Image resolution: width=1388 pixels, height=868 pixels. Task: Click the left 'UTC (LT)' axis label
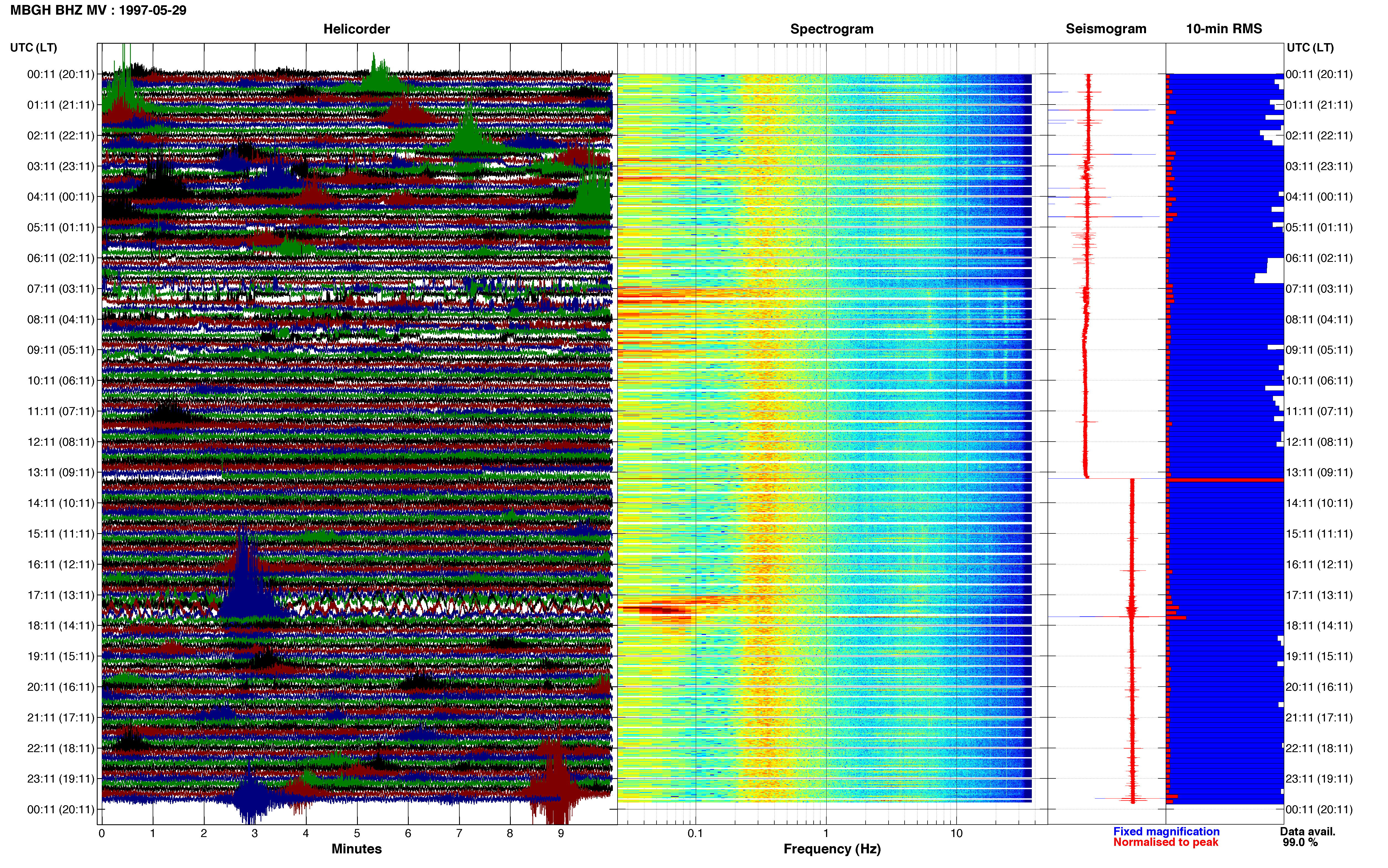coord(33,48)
